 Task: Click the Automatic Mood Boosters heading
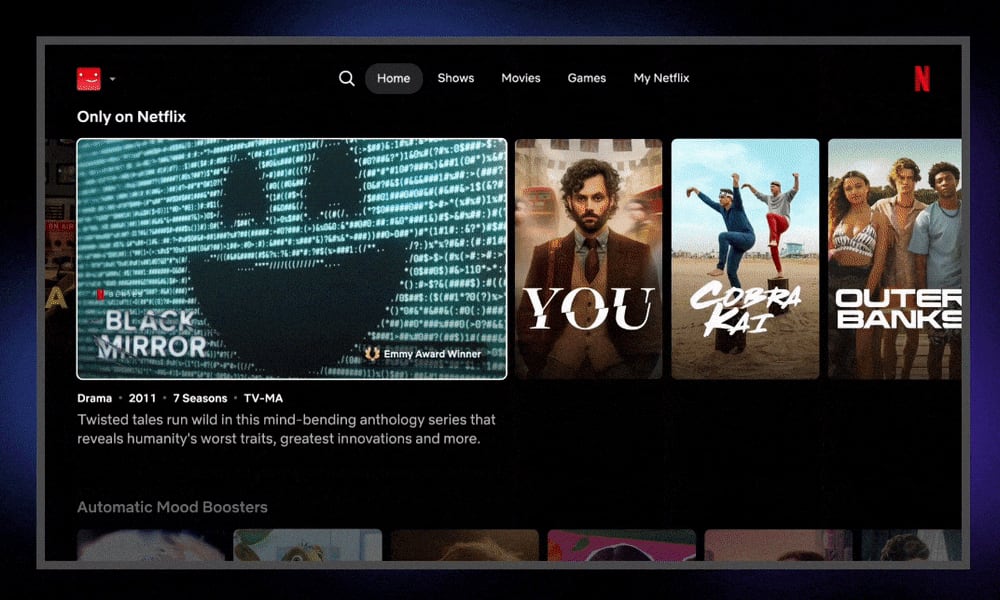[172, 507]
